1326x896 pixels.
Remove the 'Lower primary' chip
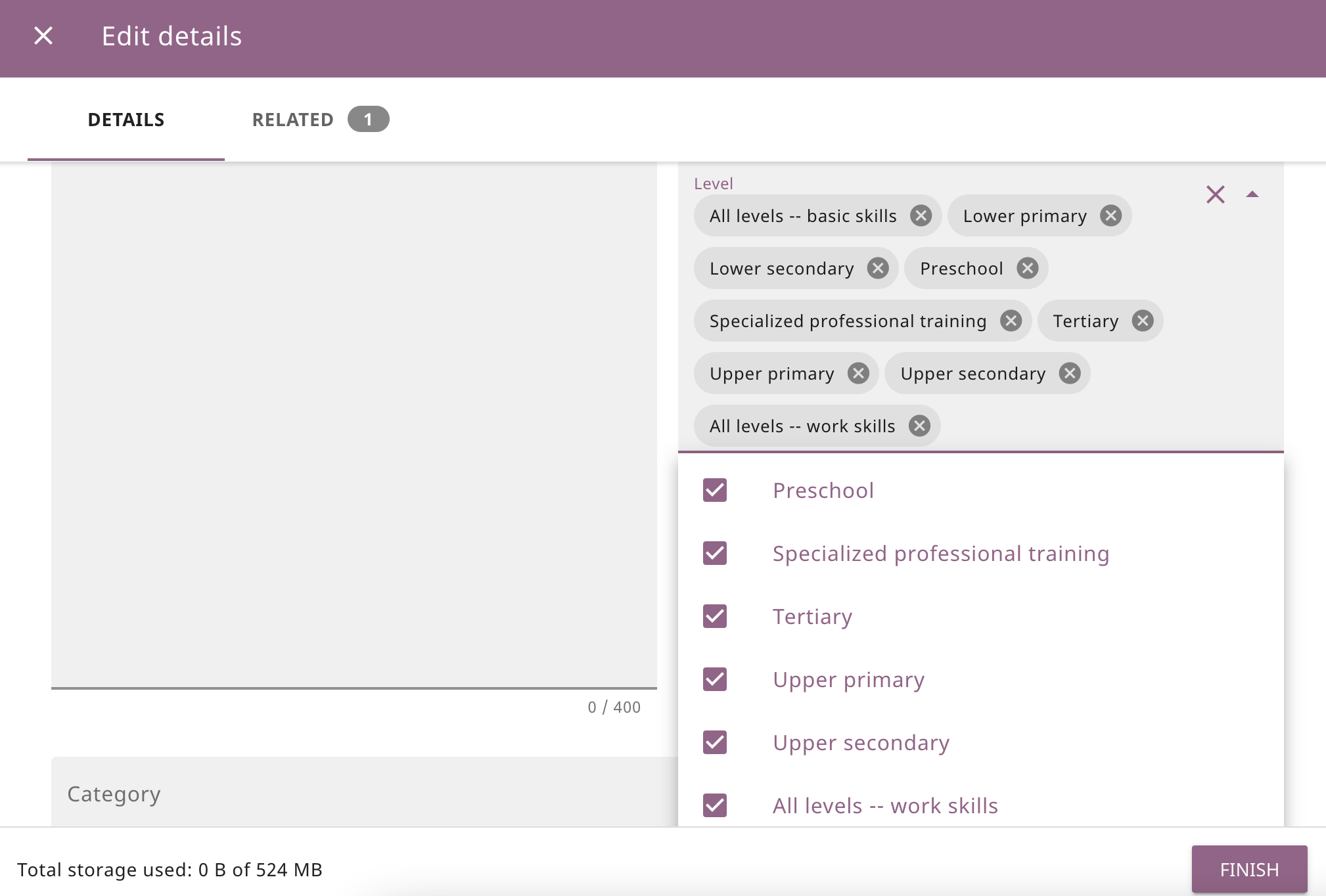click(x=1110, y=215)
